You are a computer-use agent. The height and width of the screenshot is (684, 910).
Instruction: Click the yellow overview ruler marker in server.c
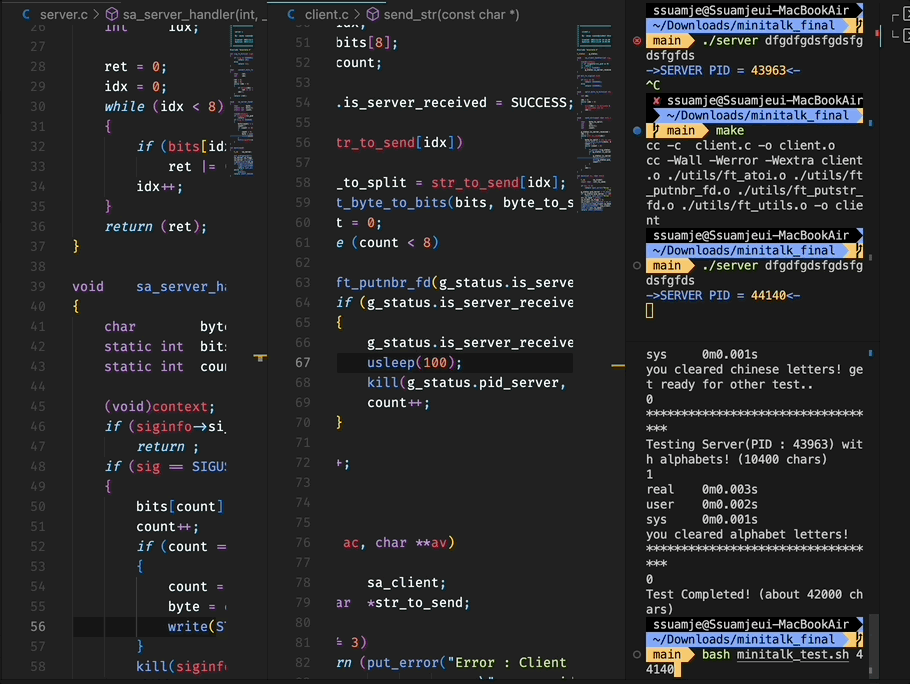point(260,357)
